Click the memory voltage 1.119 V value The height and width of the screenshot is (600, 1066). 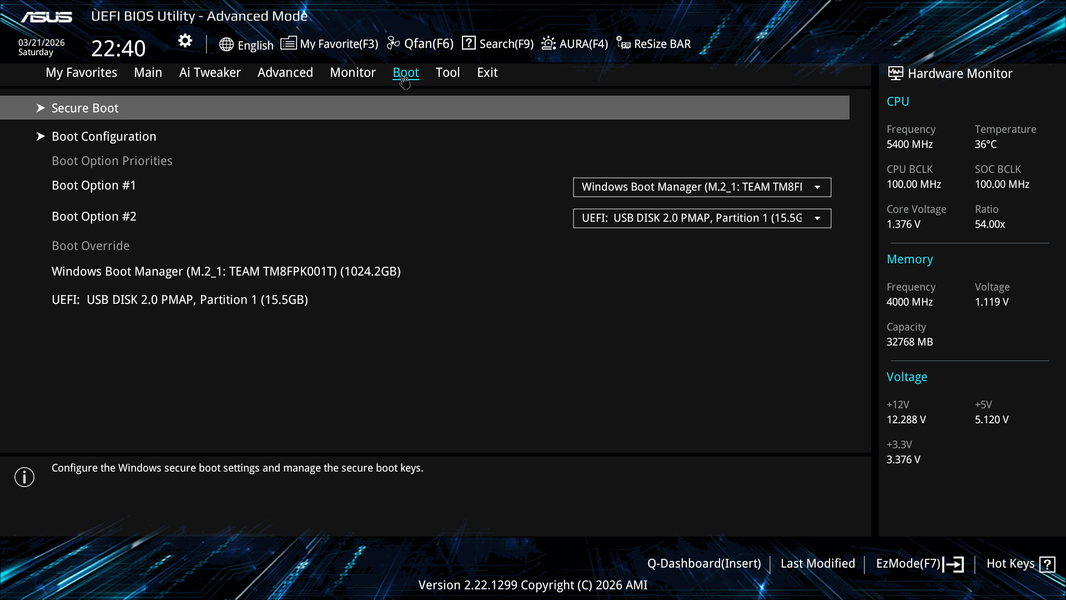coord(992,302)
